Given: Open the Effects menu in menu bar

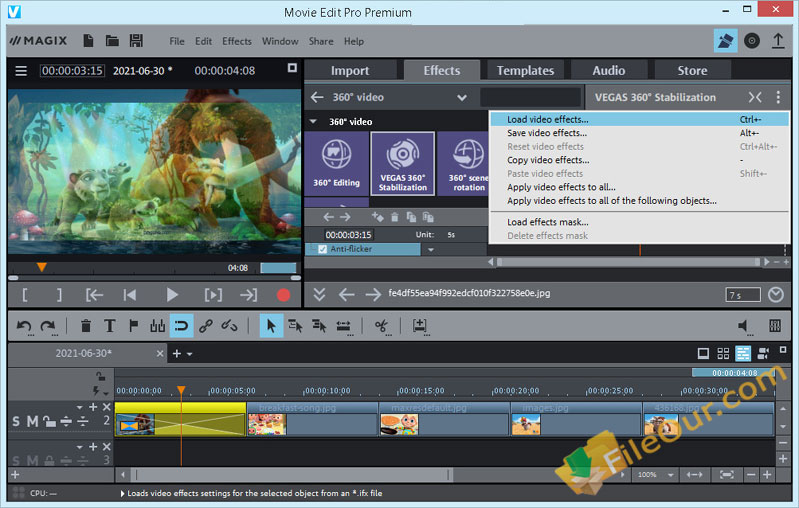Looking at the screenshot, I should click(x=236, y=41).
